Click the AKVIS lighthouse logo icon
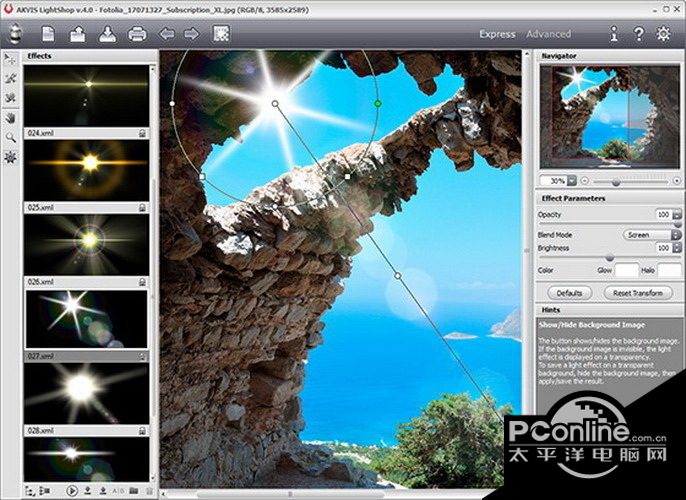This screenshot has width=686, height=500. pyautogui.click(x=15, y=34)
